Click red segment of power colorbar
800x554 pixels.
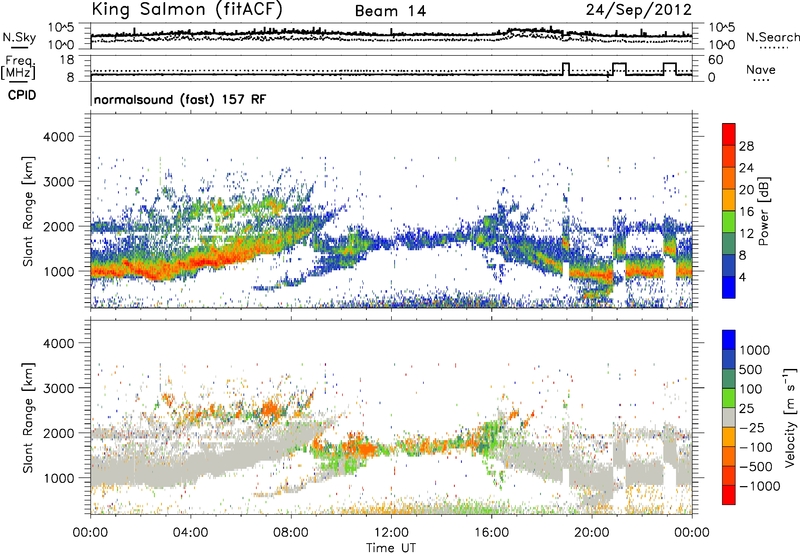click(729, 134)
